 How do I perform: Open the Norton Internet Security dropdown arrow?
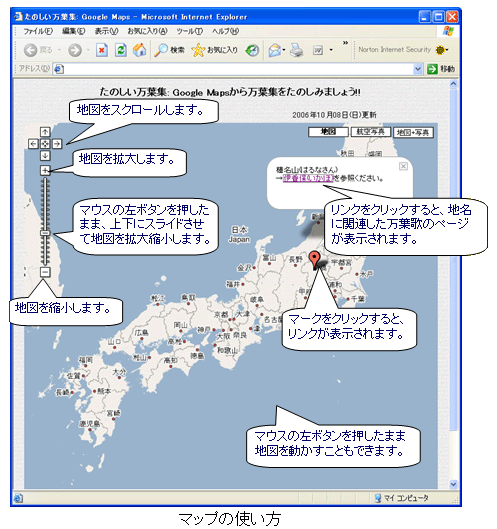point(447,50)
